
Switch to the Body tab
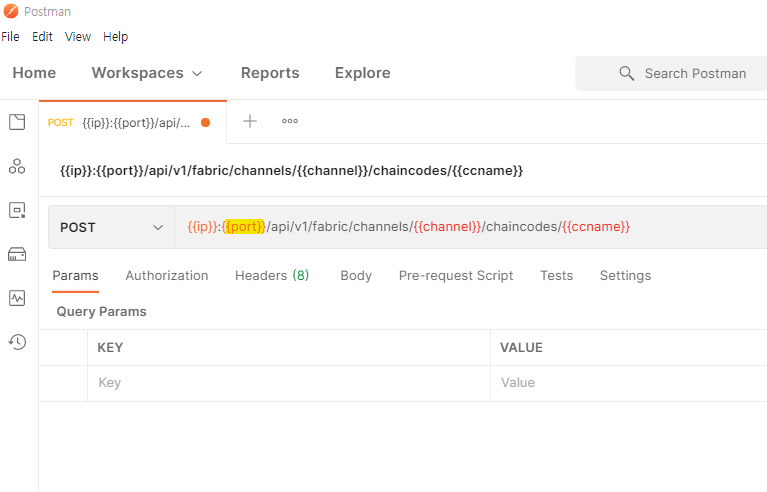356,276
